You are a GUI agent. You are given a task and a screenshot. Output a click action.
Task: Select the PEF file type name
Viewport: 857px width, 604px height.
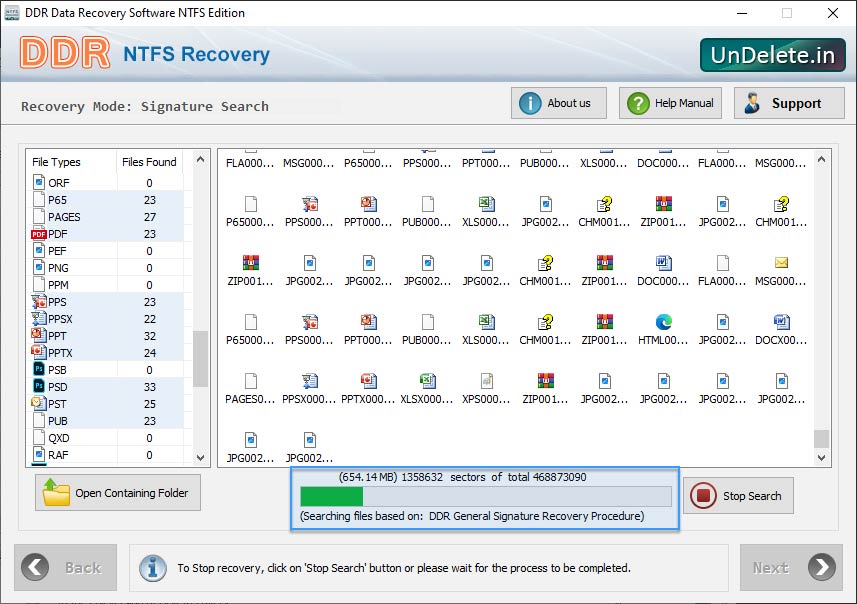coord(57,251)
